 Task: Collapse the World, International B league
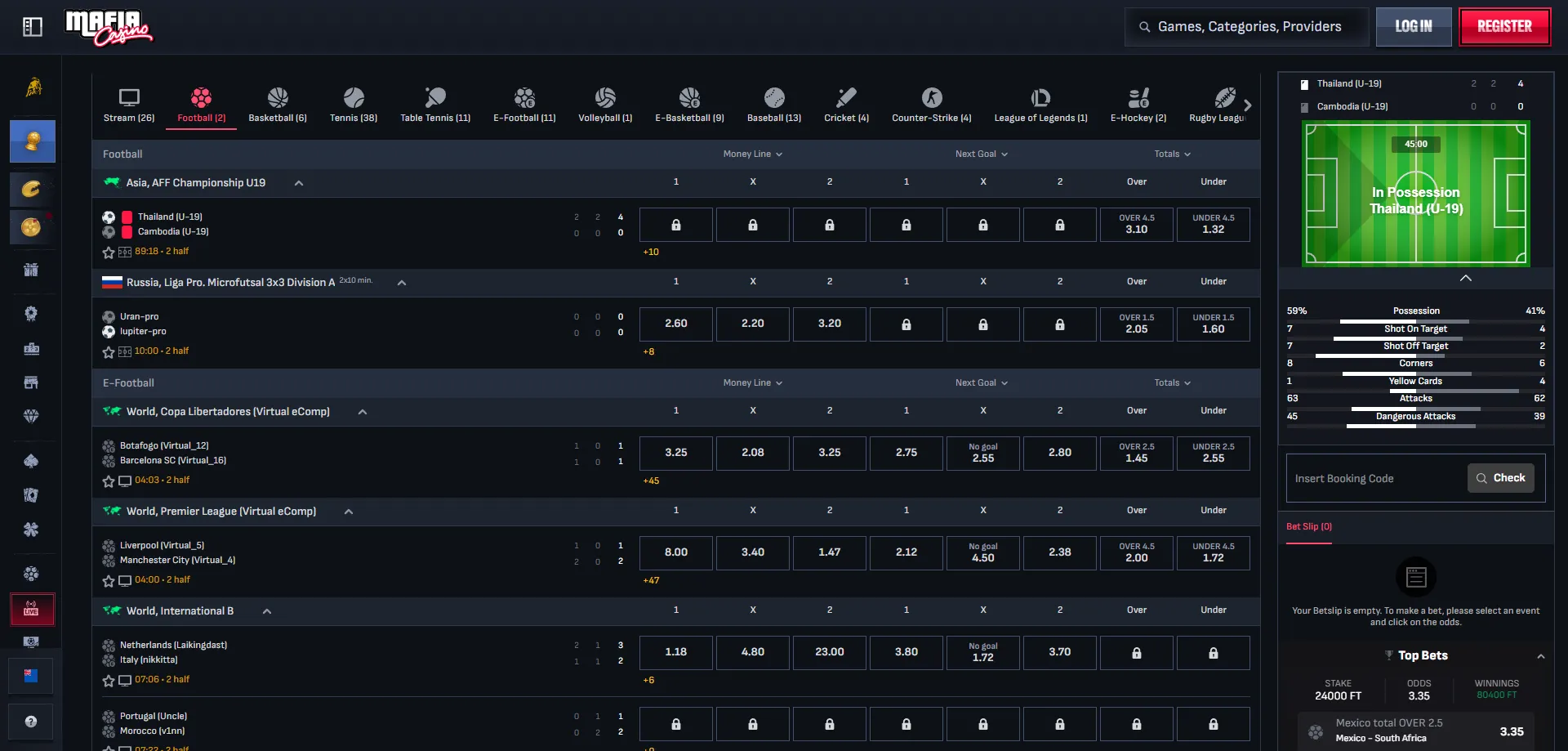tap(267, 611)
